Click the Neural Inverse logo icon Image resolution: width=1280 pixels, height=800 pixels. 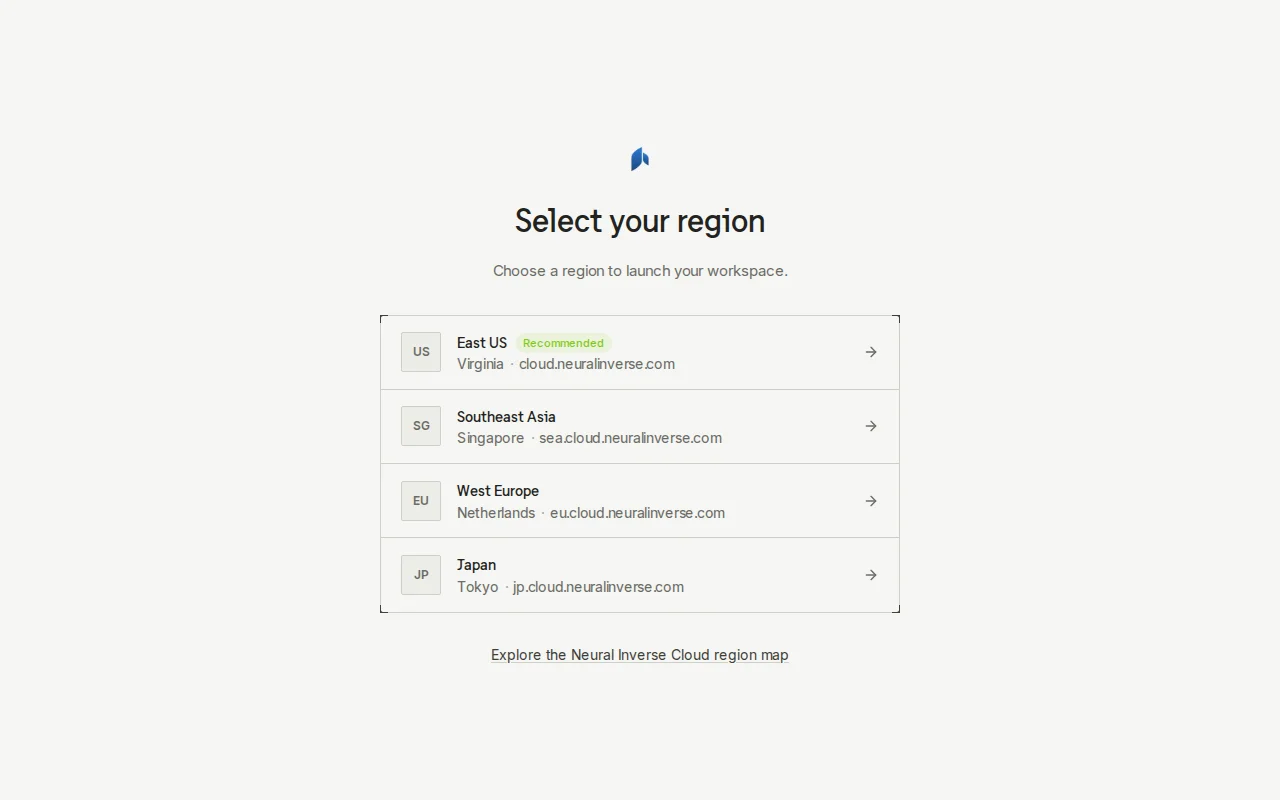pos(640,159)
